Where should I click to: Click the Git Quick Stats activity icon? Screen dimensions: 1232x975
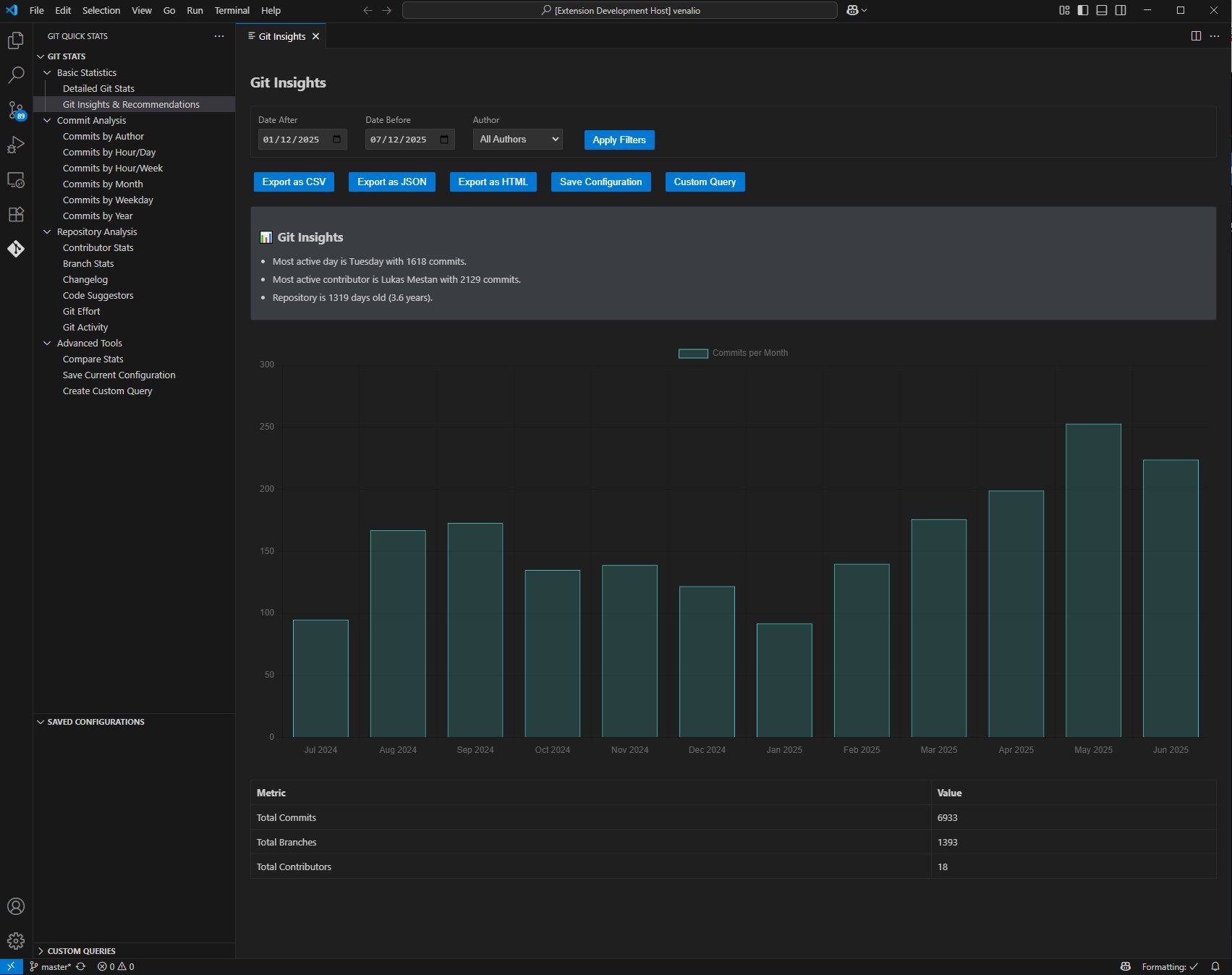(x=16, y=249)
